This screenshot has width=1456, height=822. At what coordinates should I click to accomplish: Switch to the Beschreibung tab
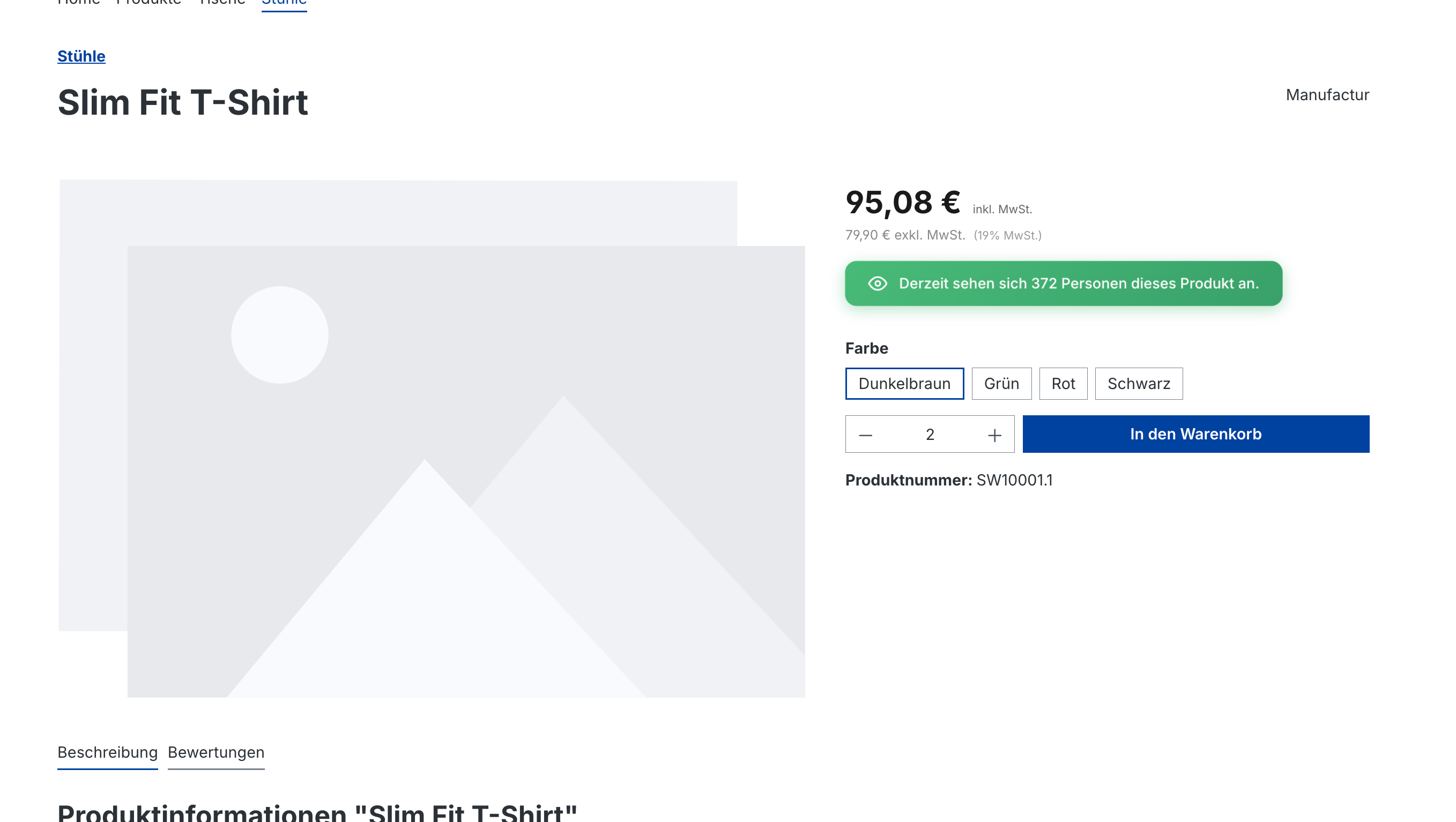point(107,752)
